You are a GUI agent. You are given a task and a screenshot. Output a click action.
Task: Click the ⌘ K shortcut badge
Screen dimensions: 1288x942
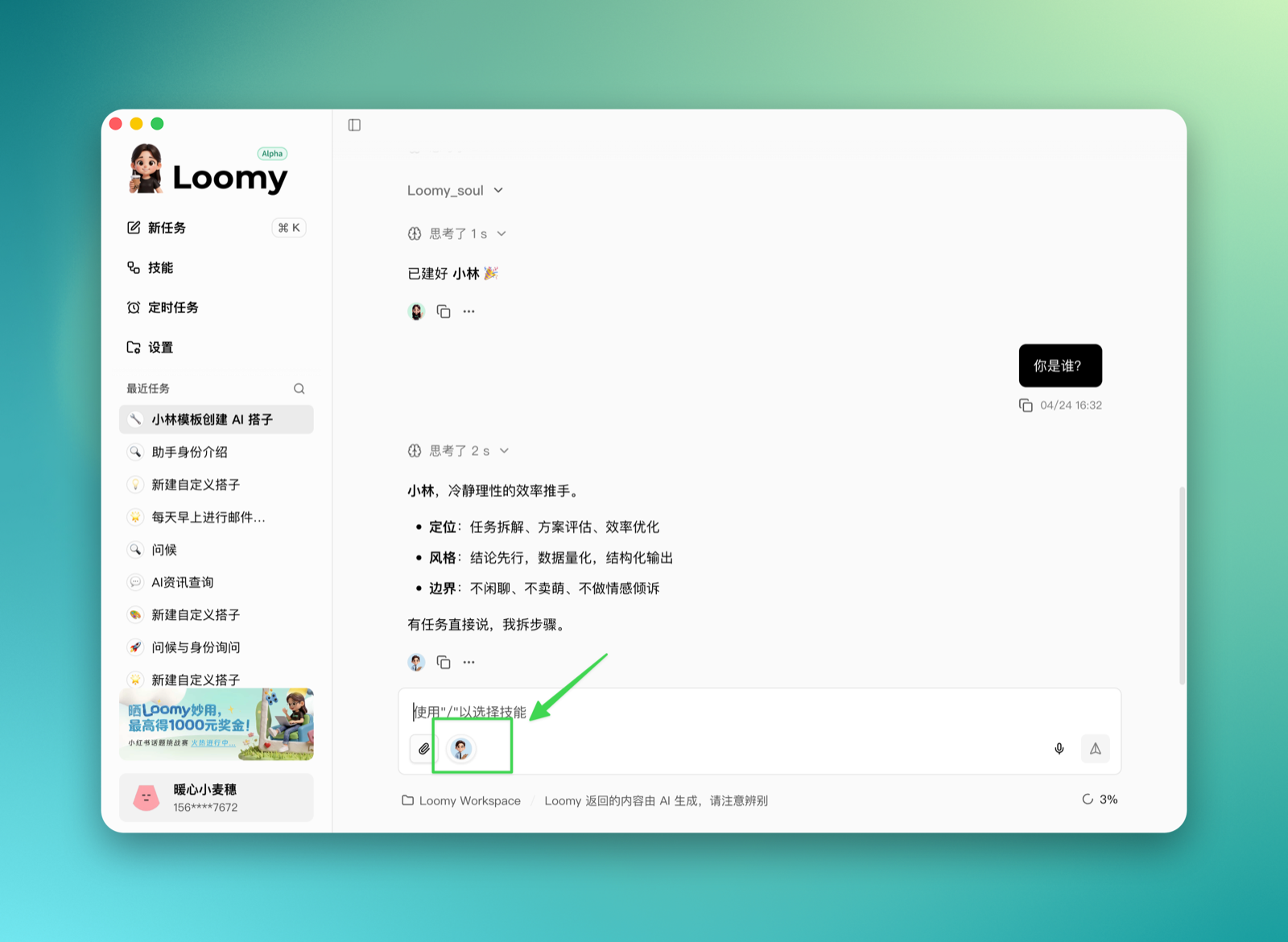coord(289,228)
